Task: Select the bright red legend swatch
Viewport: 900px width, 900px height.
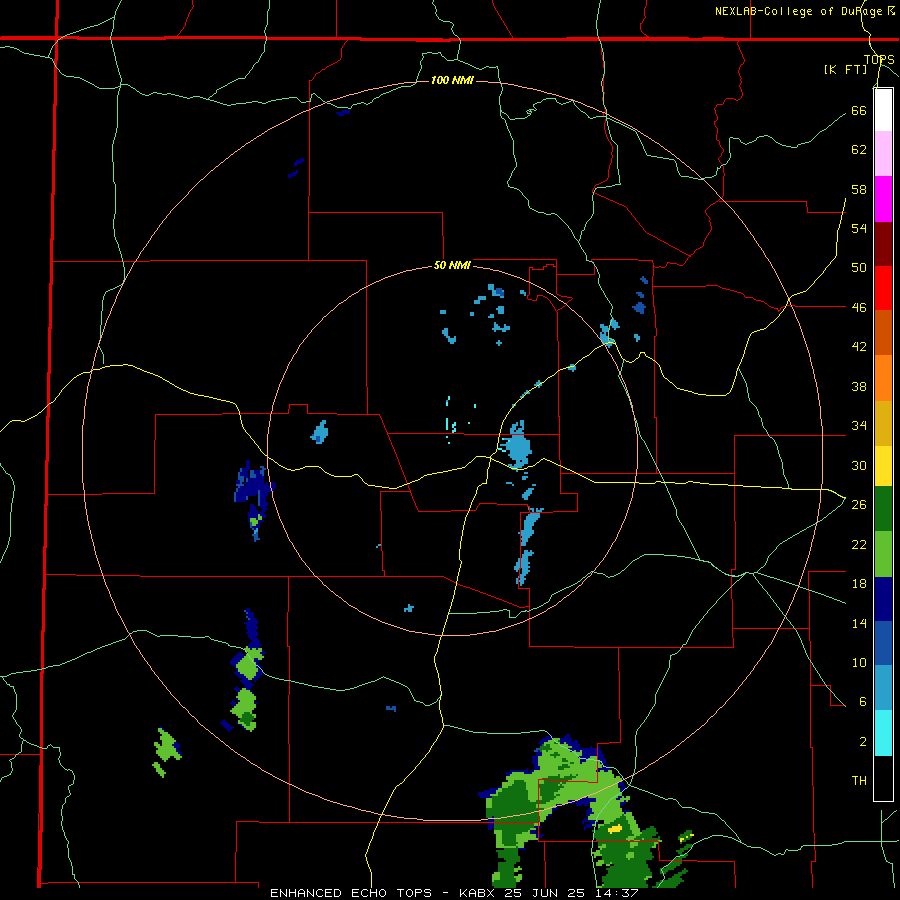Action: click(x=883, y=288)
